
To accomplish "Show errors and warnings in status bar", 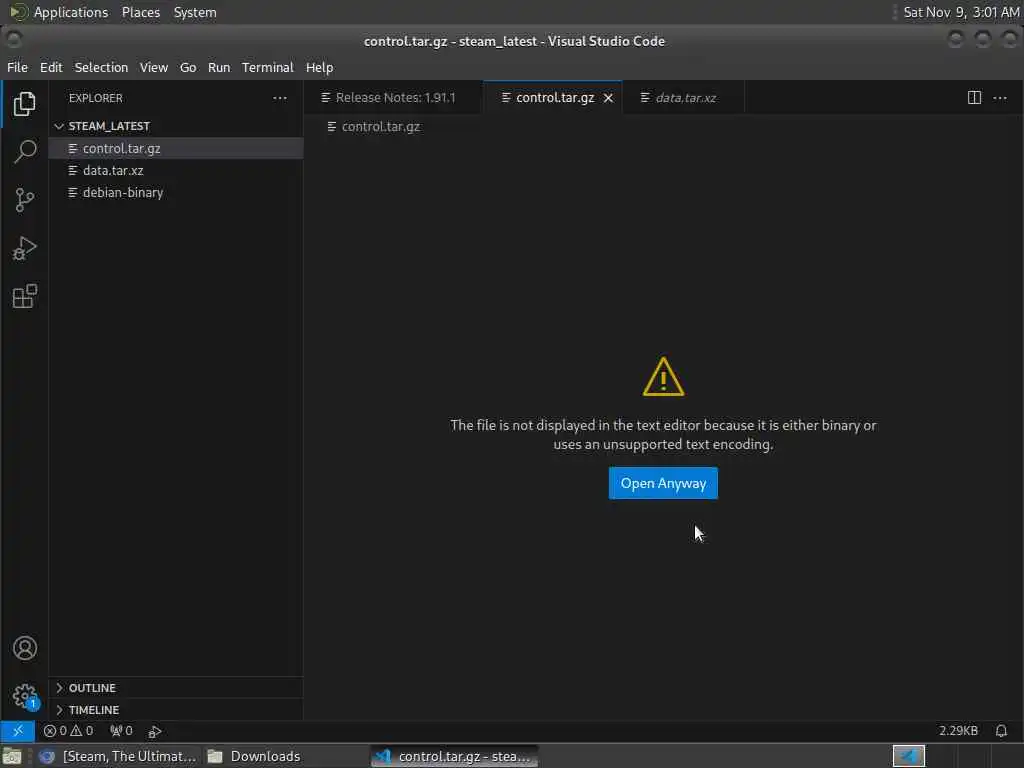I will pos(69,731).
